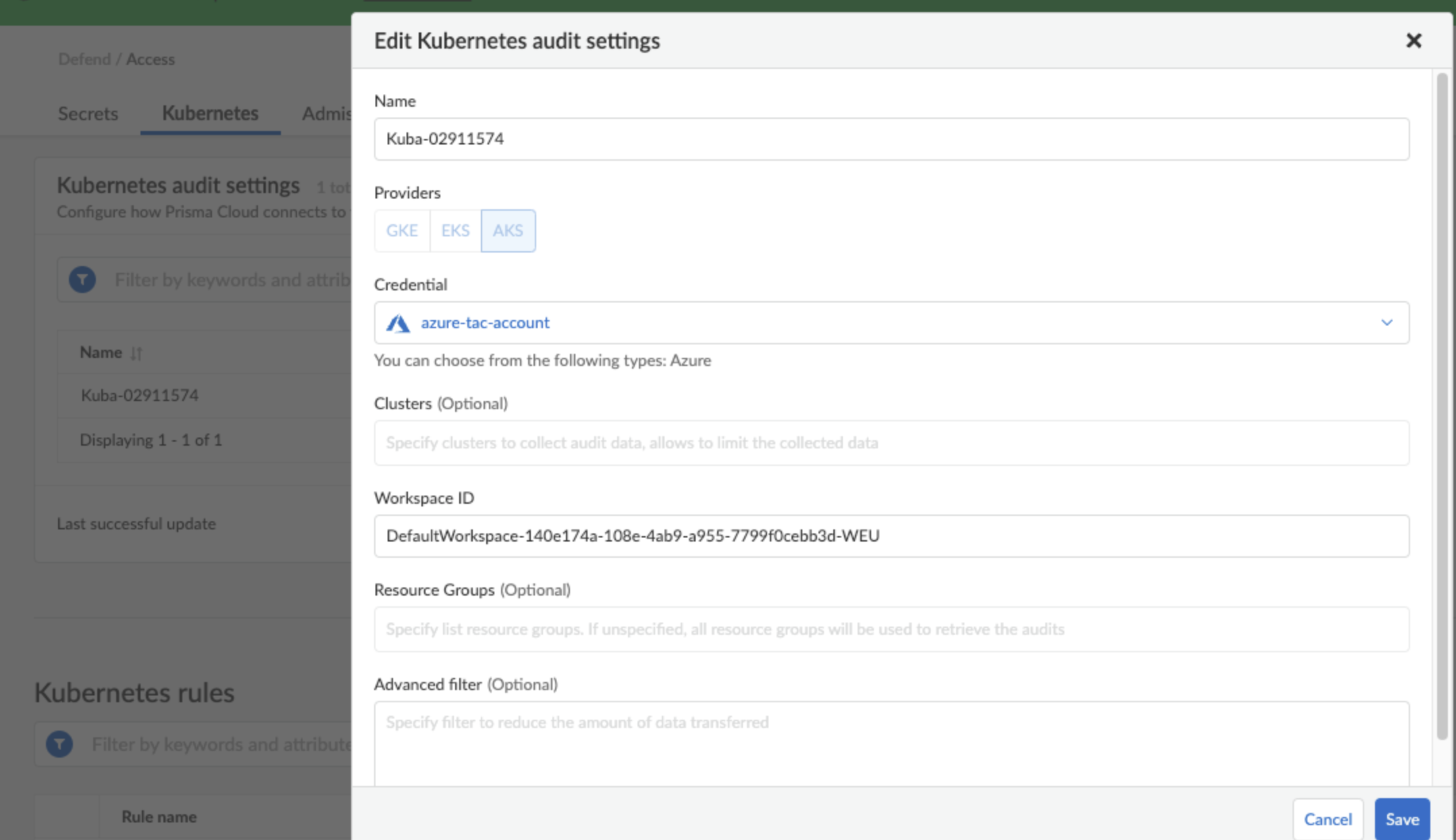This screenshot has height=840, width=1456.
Task: Focus the Resource Groups field
Action: pyautogui.click(x=891, y=629)
